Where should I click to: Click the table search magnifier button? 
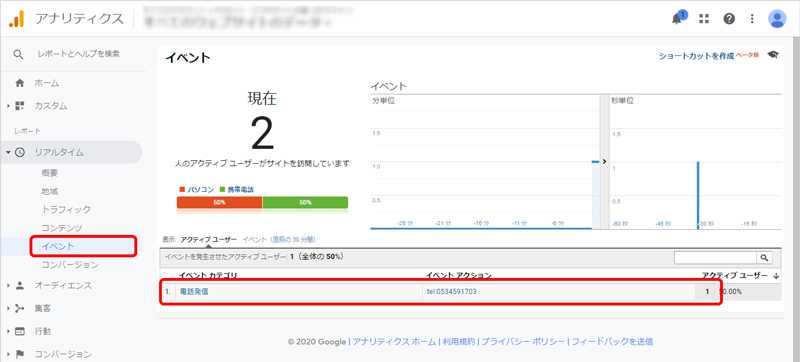tap(764, 258)
